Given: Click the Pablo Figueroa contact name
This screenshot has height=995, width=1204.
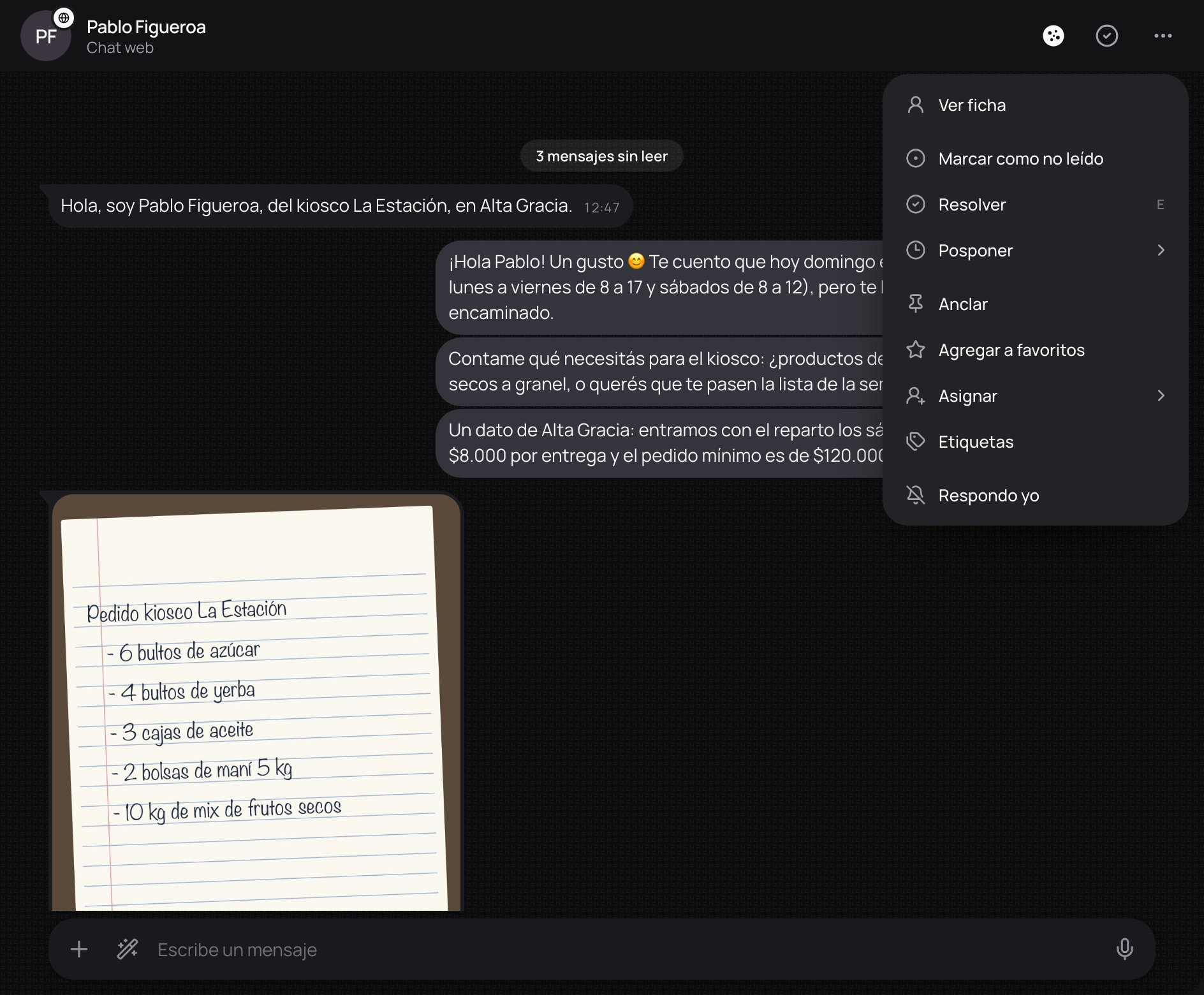Looking at the screenshot, I should (146, 27).
